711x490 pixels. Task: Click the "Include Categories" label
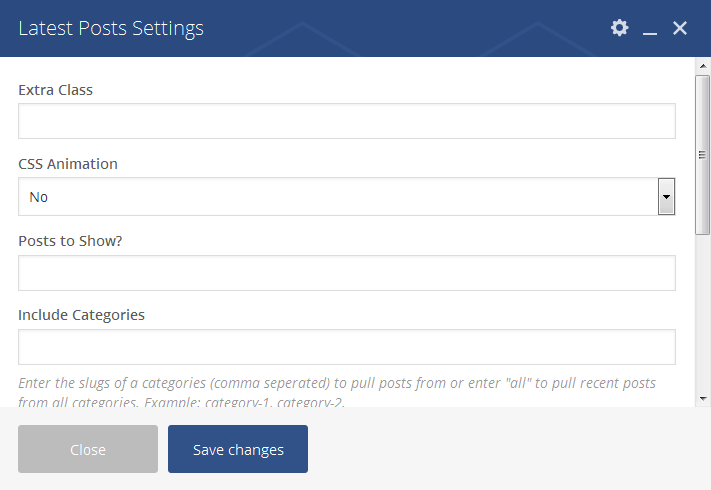(x=82, y=315)
